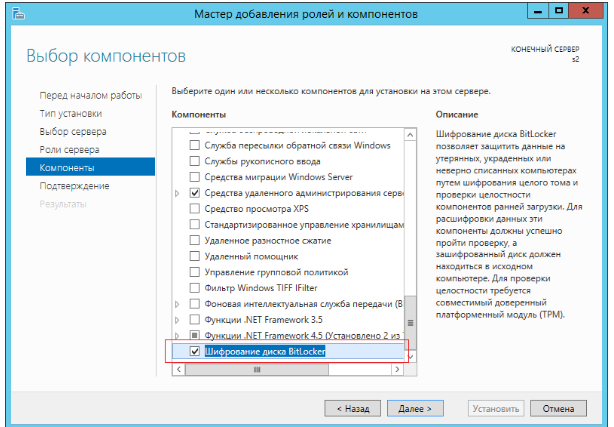The width and height of the screenshot is (614, 427).
Task: Close the wizard with the red X
Action: 587,11
